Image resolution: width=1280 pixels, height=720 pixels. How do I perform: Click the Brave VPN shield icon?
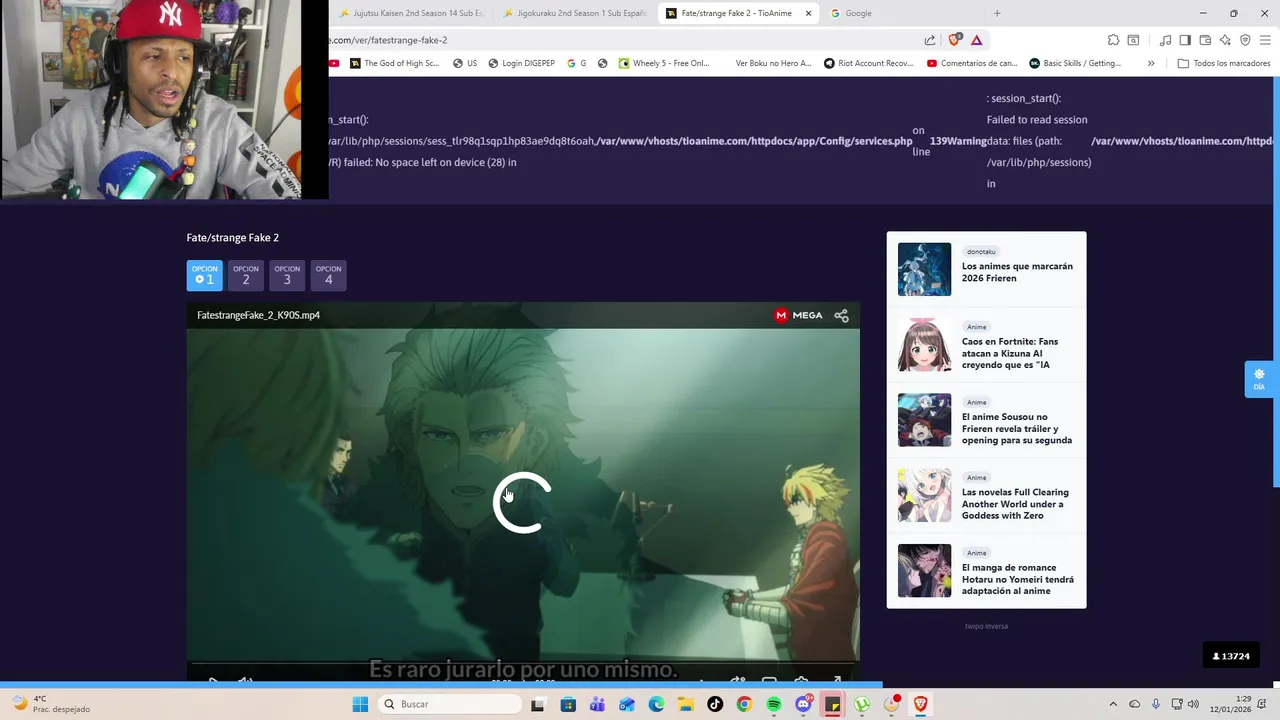[x=1245, y=40]
